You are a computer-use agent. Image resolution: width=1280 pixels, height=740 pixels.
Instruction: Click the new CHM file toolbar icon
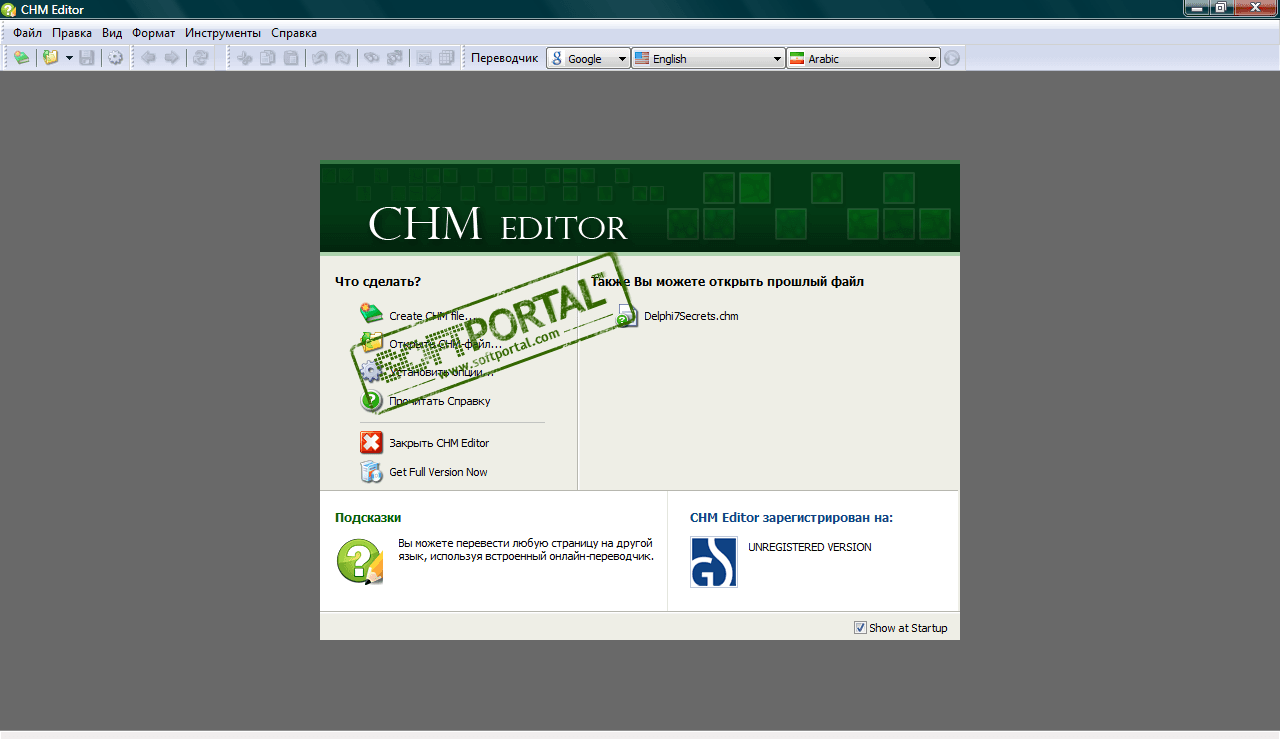pos(21,58)
